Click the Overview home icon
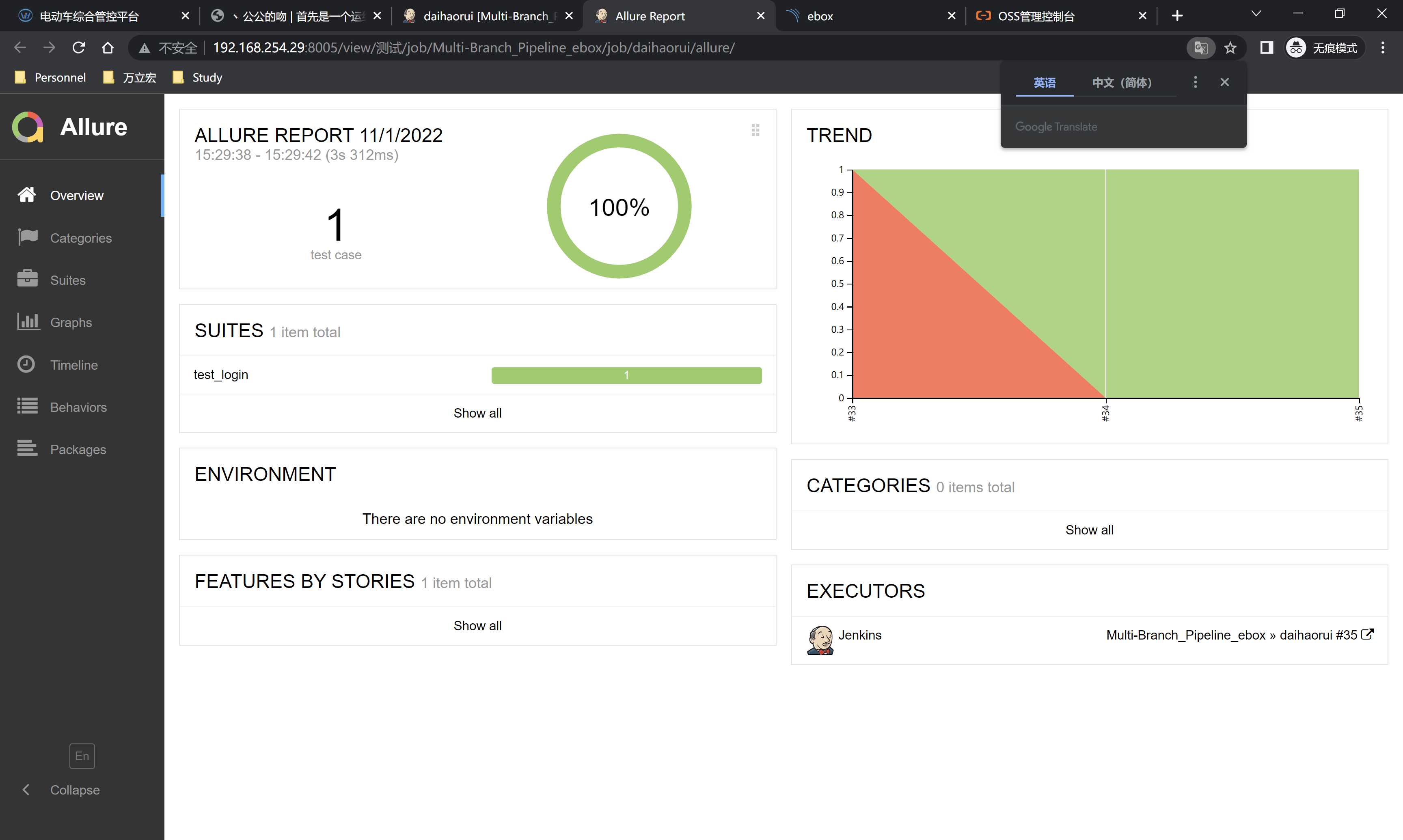The height and width of the screenshot is (840, 1403). click(x=27, y=195)
